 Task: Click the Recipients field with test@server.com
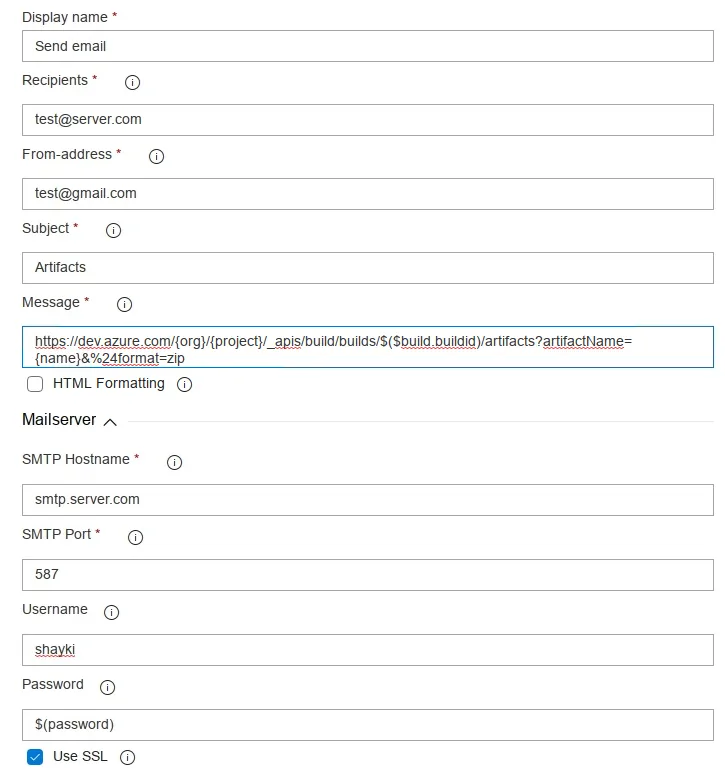367,119
